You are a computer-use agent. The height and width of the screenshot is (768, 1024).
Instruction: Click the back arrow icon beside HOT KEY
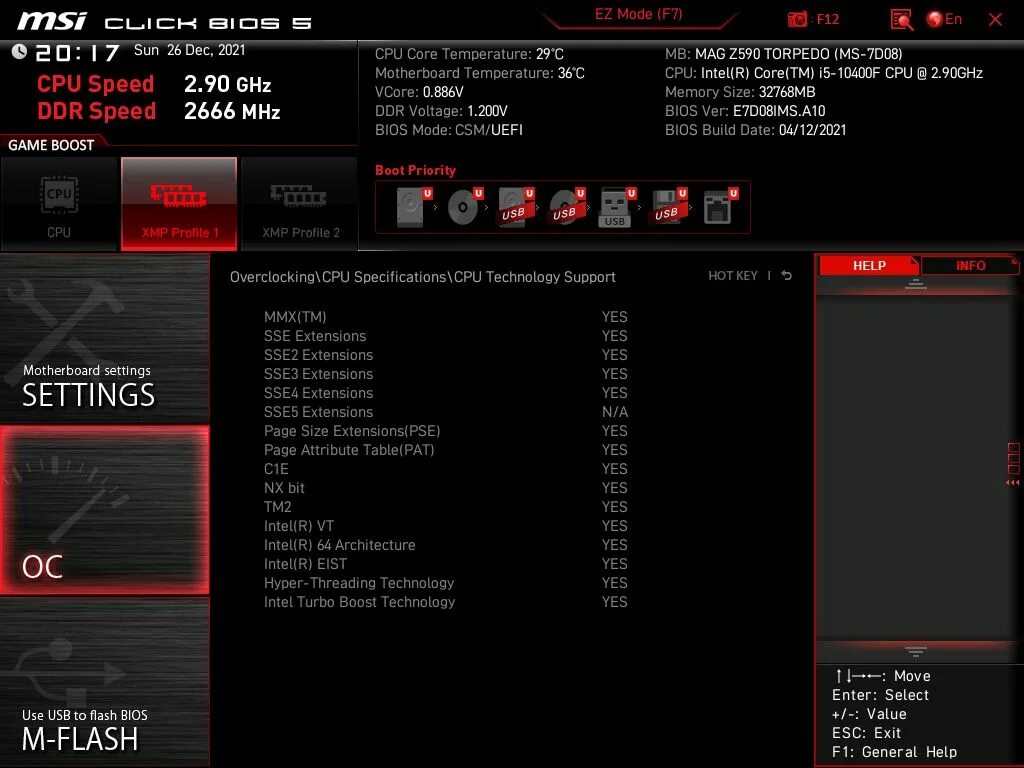tap(787, 276)
